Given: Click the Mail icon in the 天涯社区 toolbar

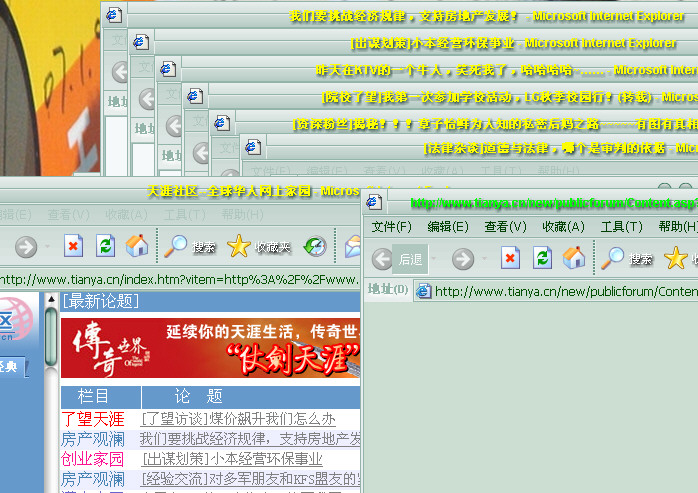Looking at the screenshot, I should click(352, 246).
